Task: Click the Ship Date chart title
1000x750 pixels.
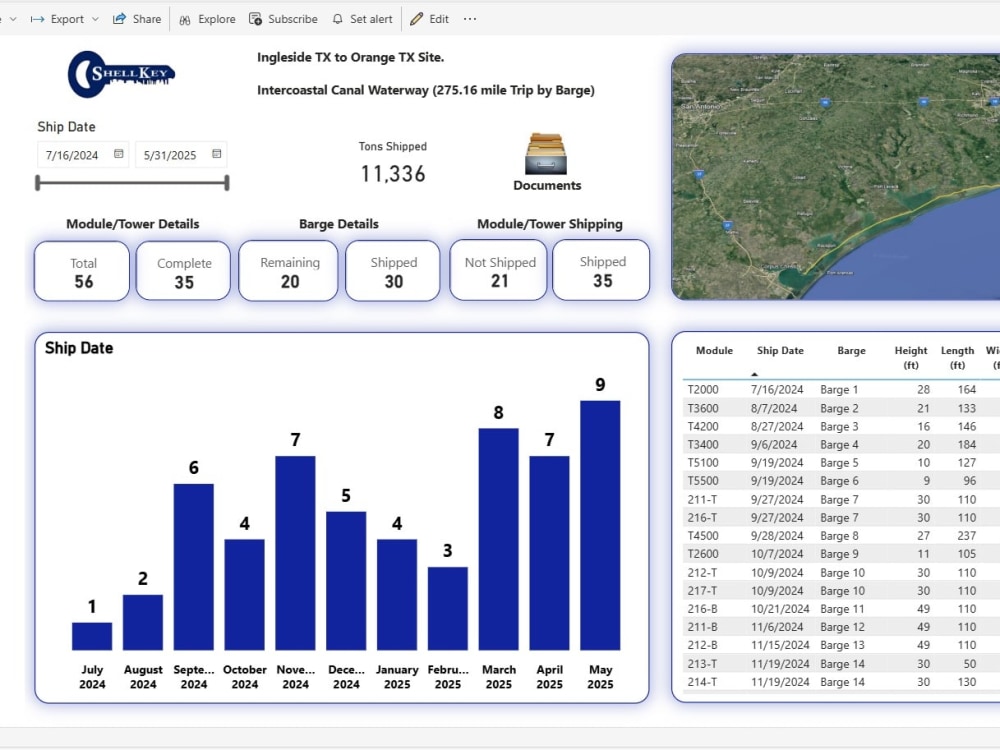Action: pyautogui.click(x=79, y=348)
